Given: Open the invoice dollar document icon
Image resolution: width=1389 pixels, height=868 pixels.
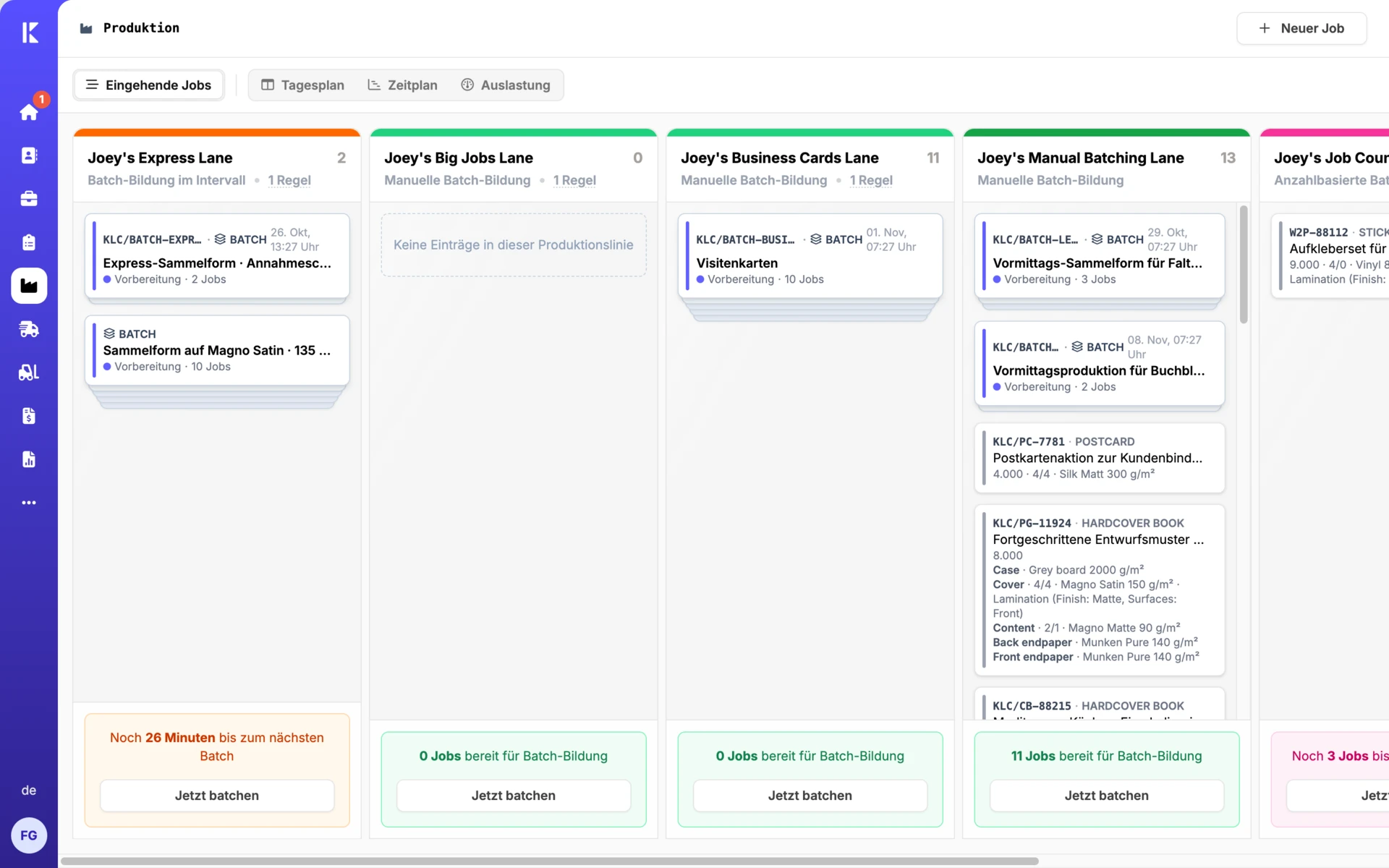Looking at the screenshot, I should tap(29, 416).
